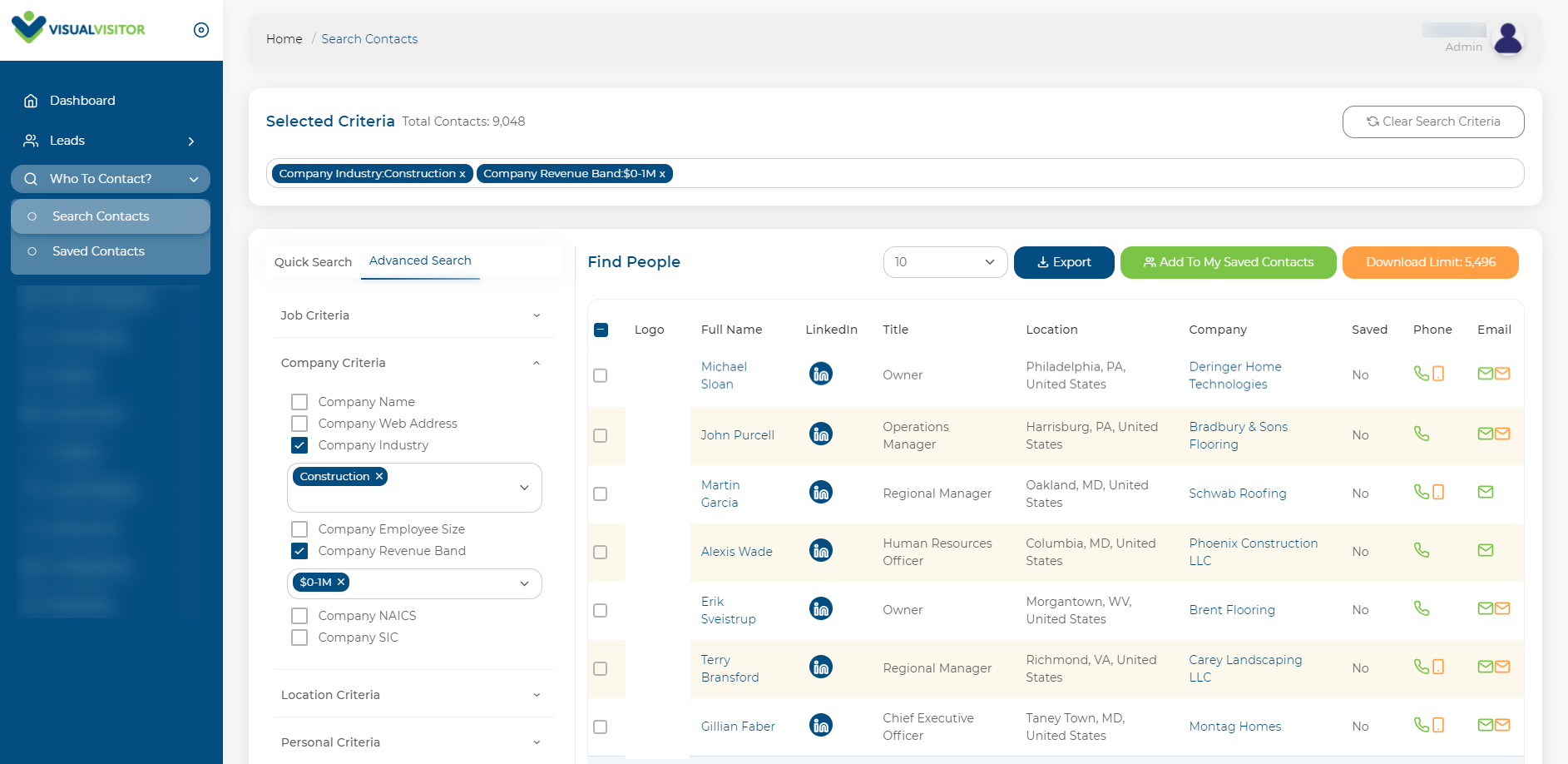Click the phone icon for Michael Sloan
The image size is (1568, 764).
[x=1422, y=374]
